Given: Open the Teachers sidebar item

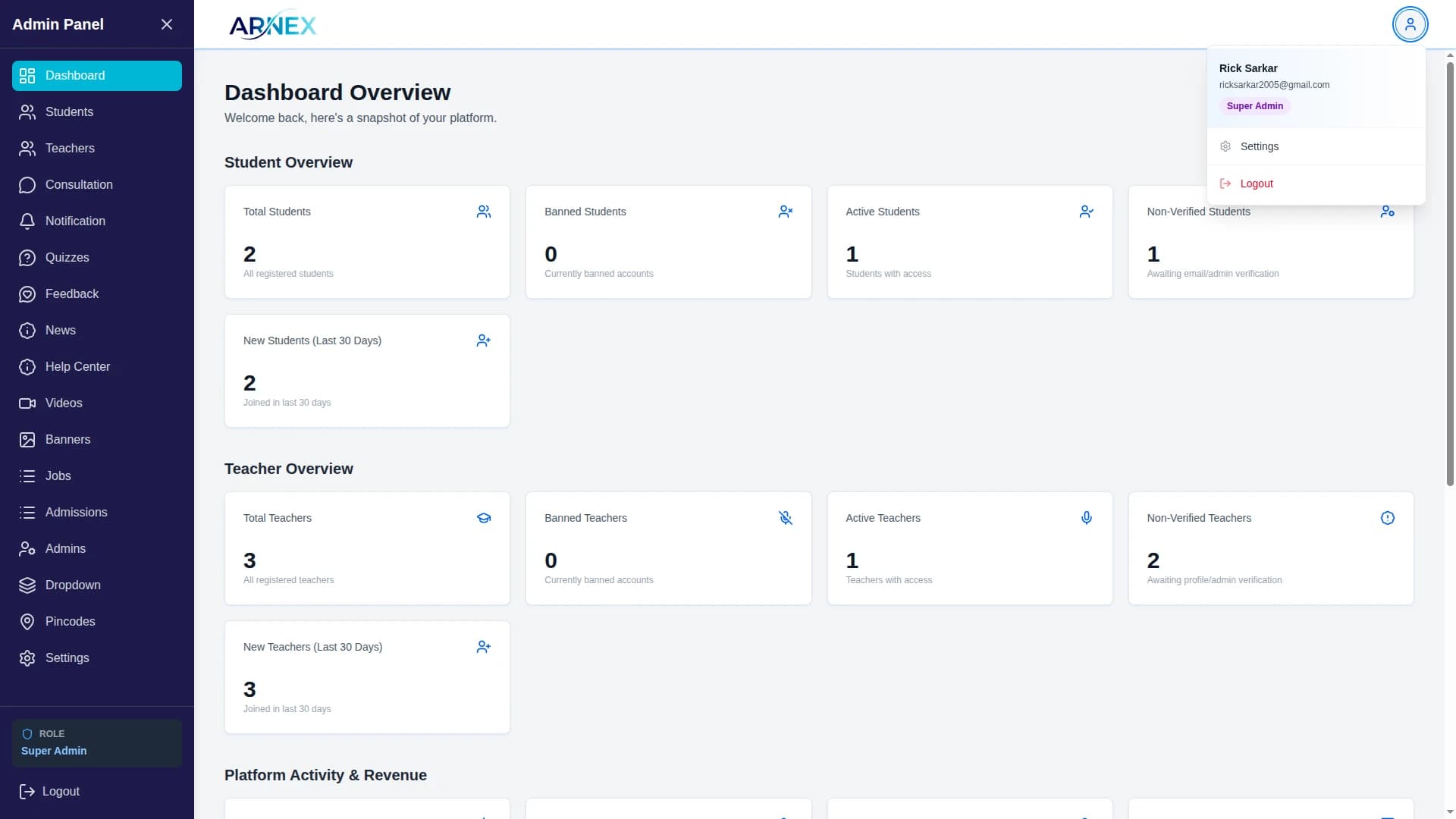Looking at the screenshot, I should [x=70, y=149].
